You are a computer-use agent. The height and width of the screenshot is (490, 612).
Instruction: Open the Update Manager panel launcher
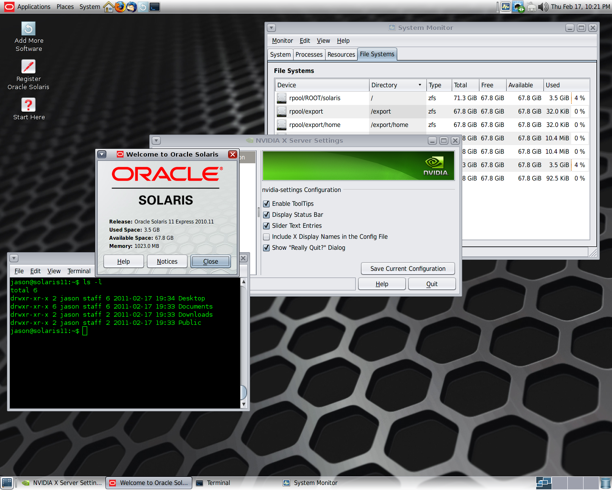point(143,7)
